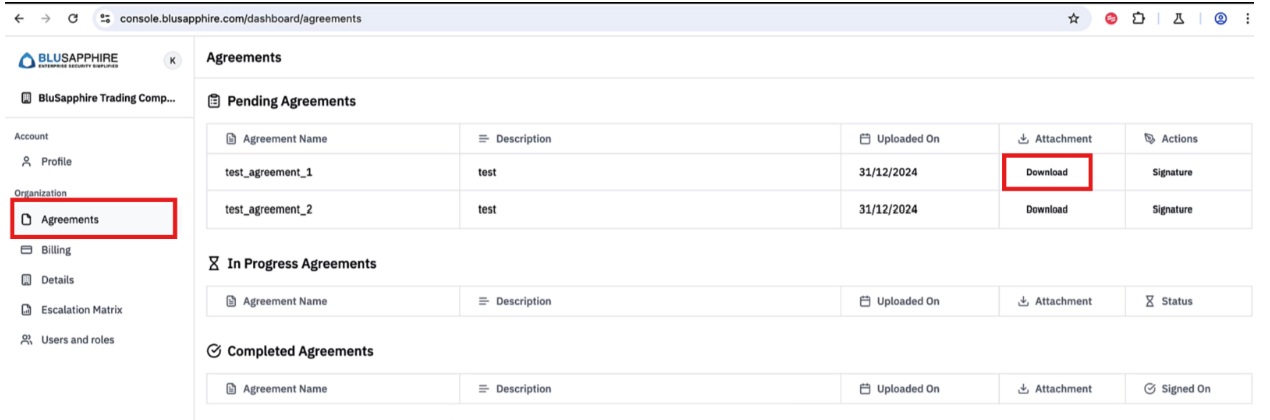Click the browser address bar URL
The height and width of the screenshot is (420, 1270).
pyautogui.click(x=240, y=18)
